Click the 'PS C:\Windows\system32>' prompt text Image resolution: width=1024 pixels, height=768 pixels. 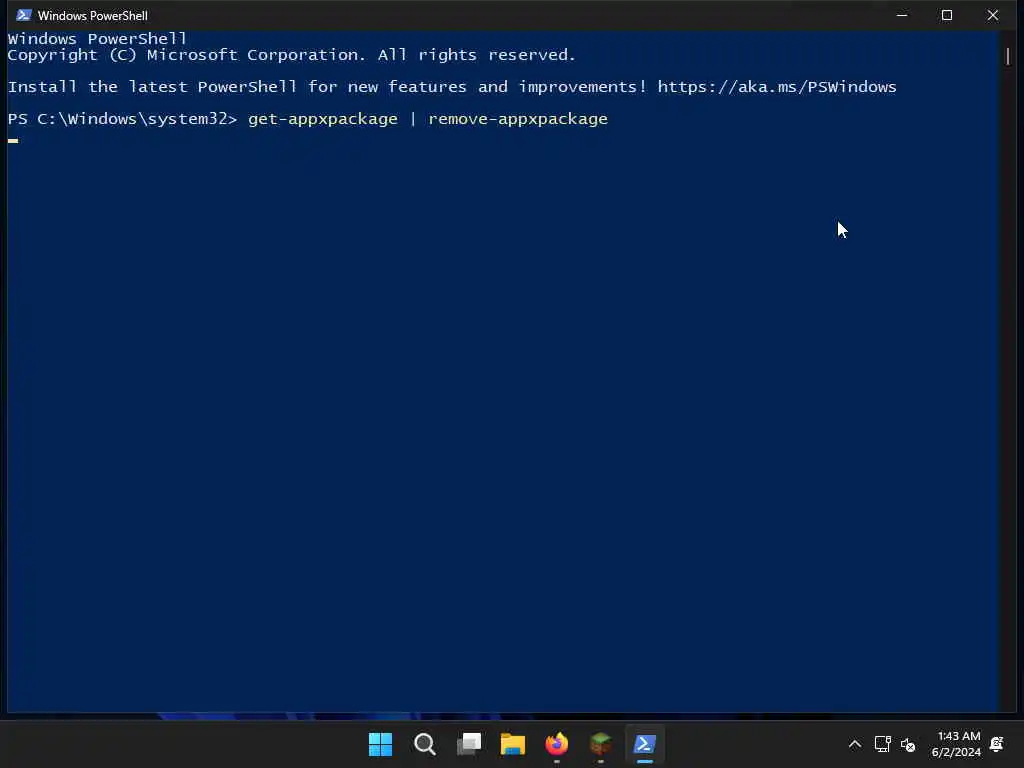tap(122, 119)
